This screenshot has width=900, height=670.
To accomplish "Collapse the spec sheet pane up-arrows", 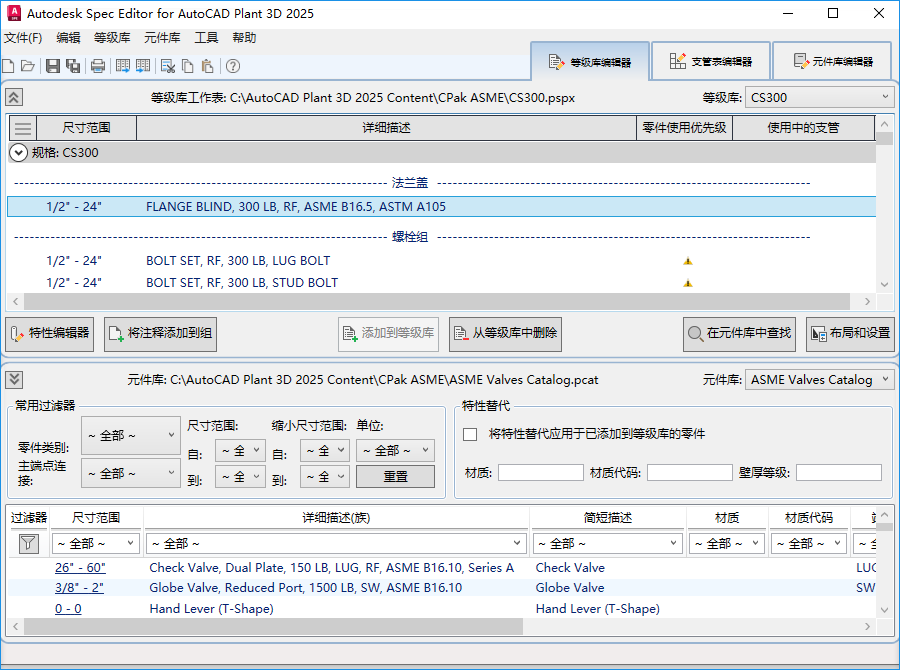I will point(14,97).
